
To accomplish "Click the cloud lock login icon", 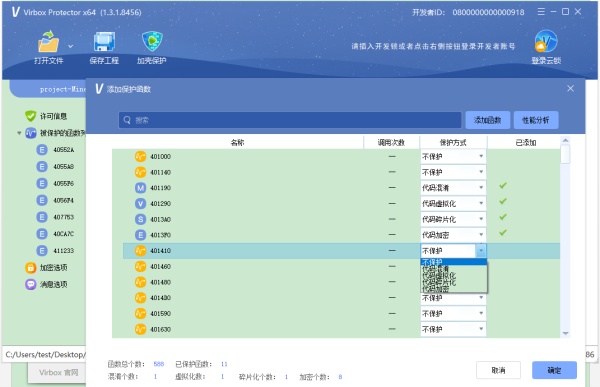I will coord(546,41).
